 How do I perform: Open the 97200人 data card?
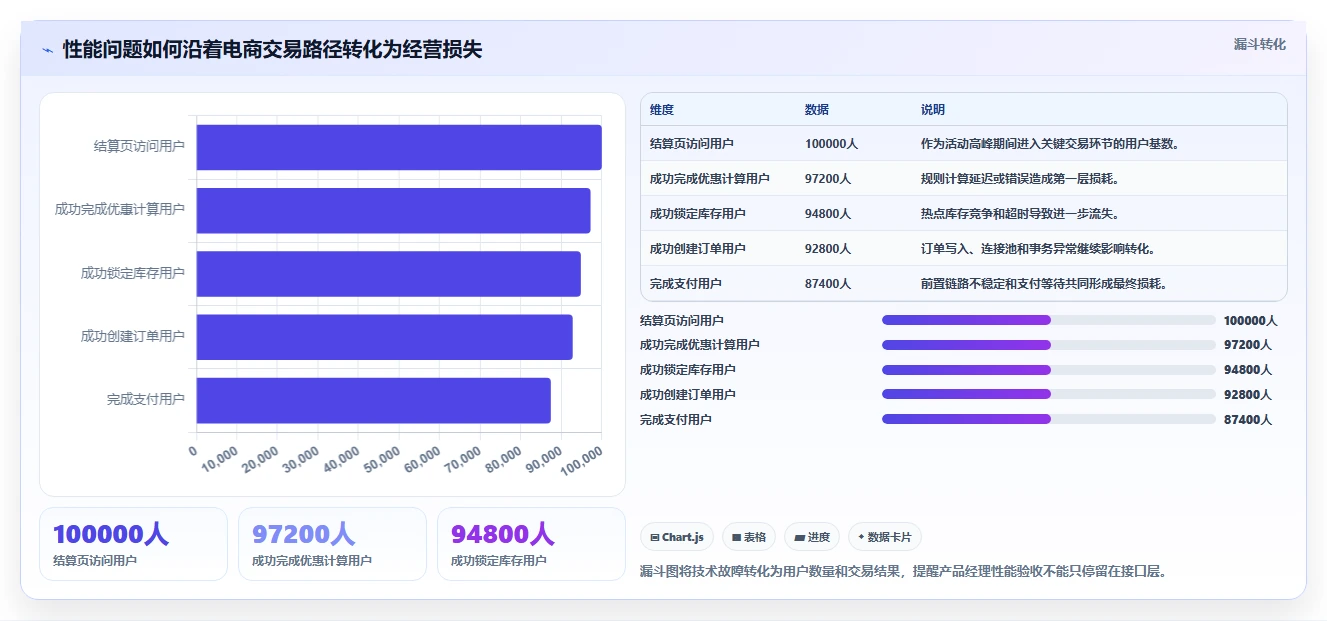pos(332,544)
